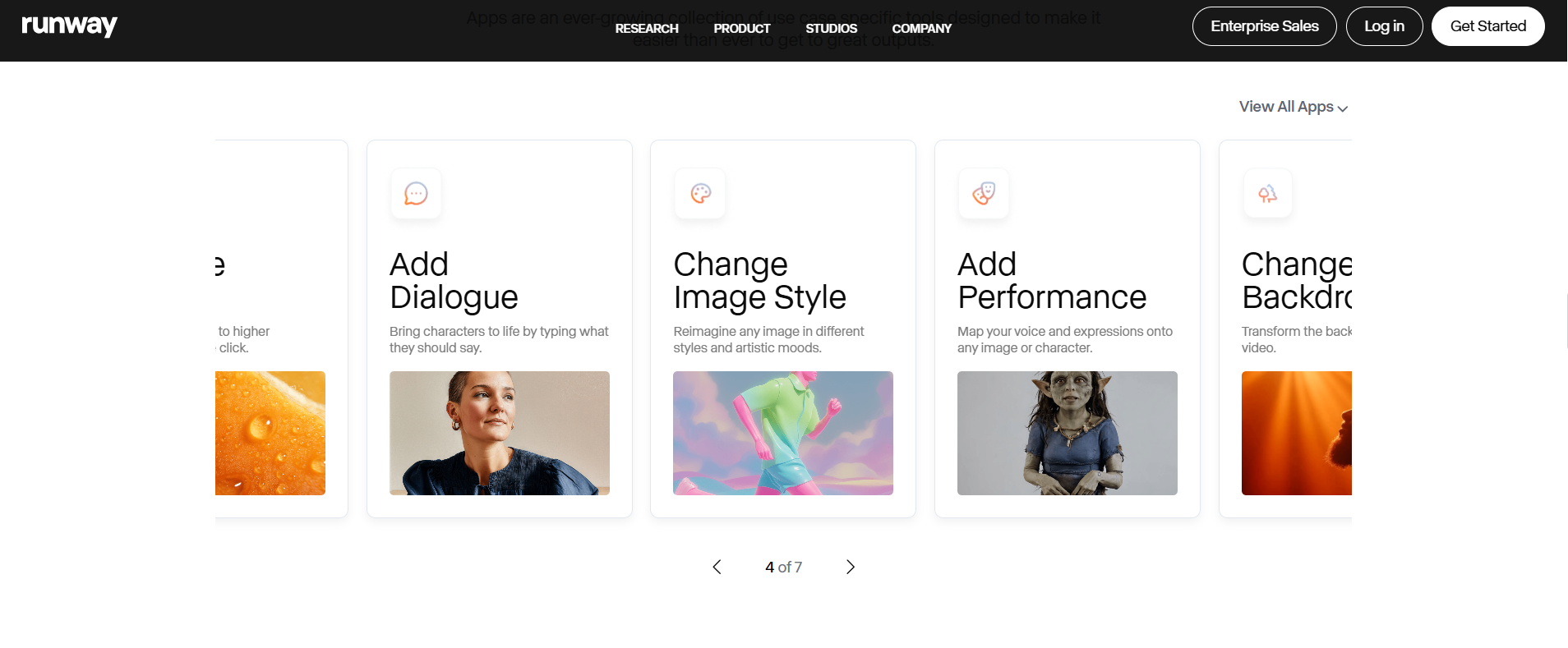
Task: Click 'Bring characters to life' description
Action: click(499, 339)
